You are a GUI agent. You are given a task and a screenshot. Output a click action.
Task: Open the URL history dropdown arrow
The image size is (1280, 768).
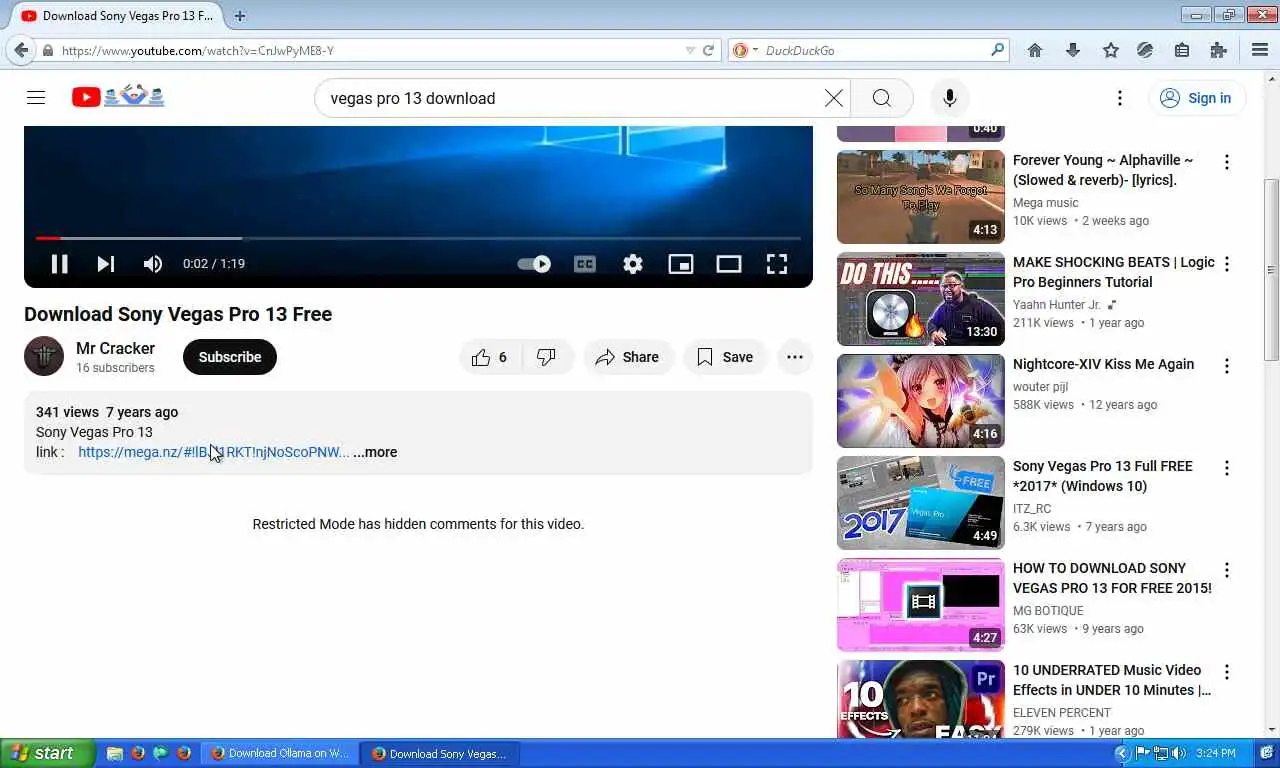click(690, 50)
